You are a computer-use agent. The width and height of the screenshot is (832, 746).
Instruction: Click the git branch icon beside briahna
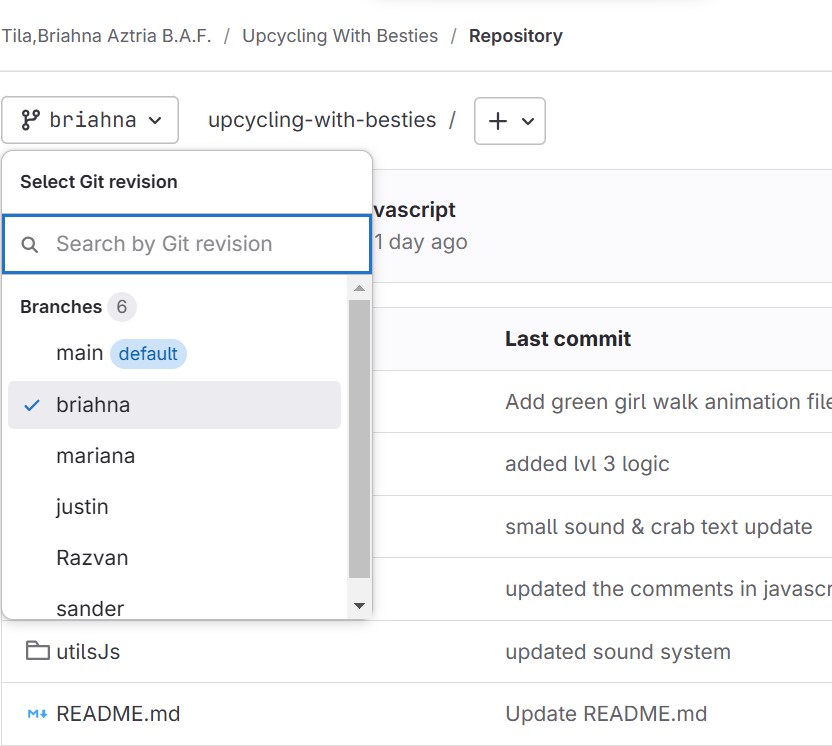(30, 120)
